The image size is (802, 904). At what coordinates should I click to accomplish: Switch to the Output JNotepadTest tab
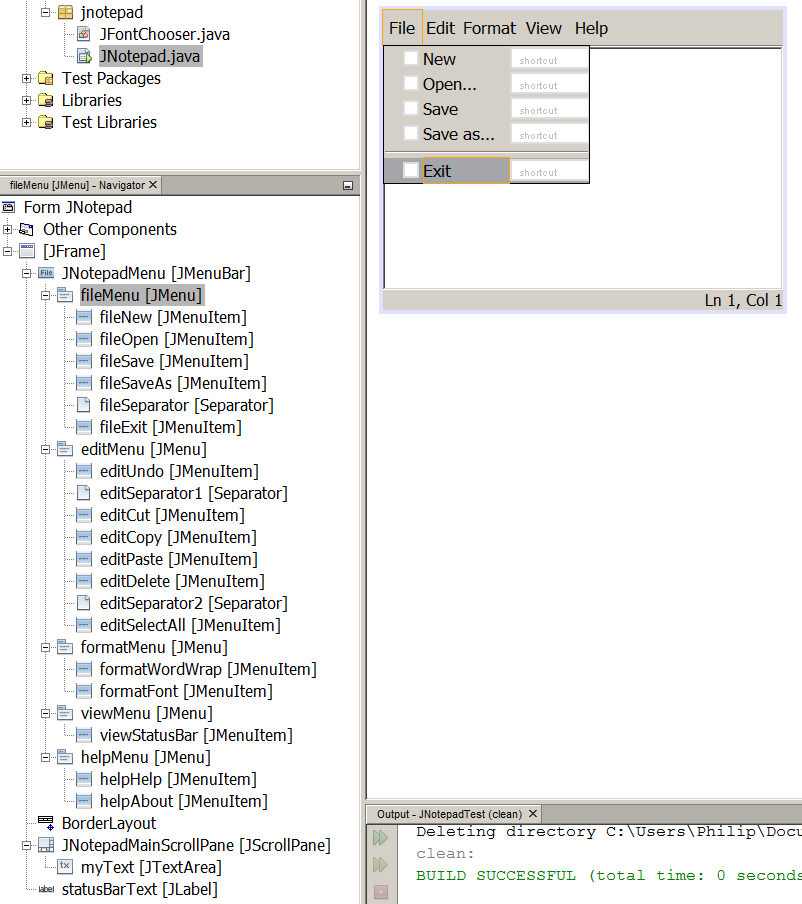coord(448,814)
